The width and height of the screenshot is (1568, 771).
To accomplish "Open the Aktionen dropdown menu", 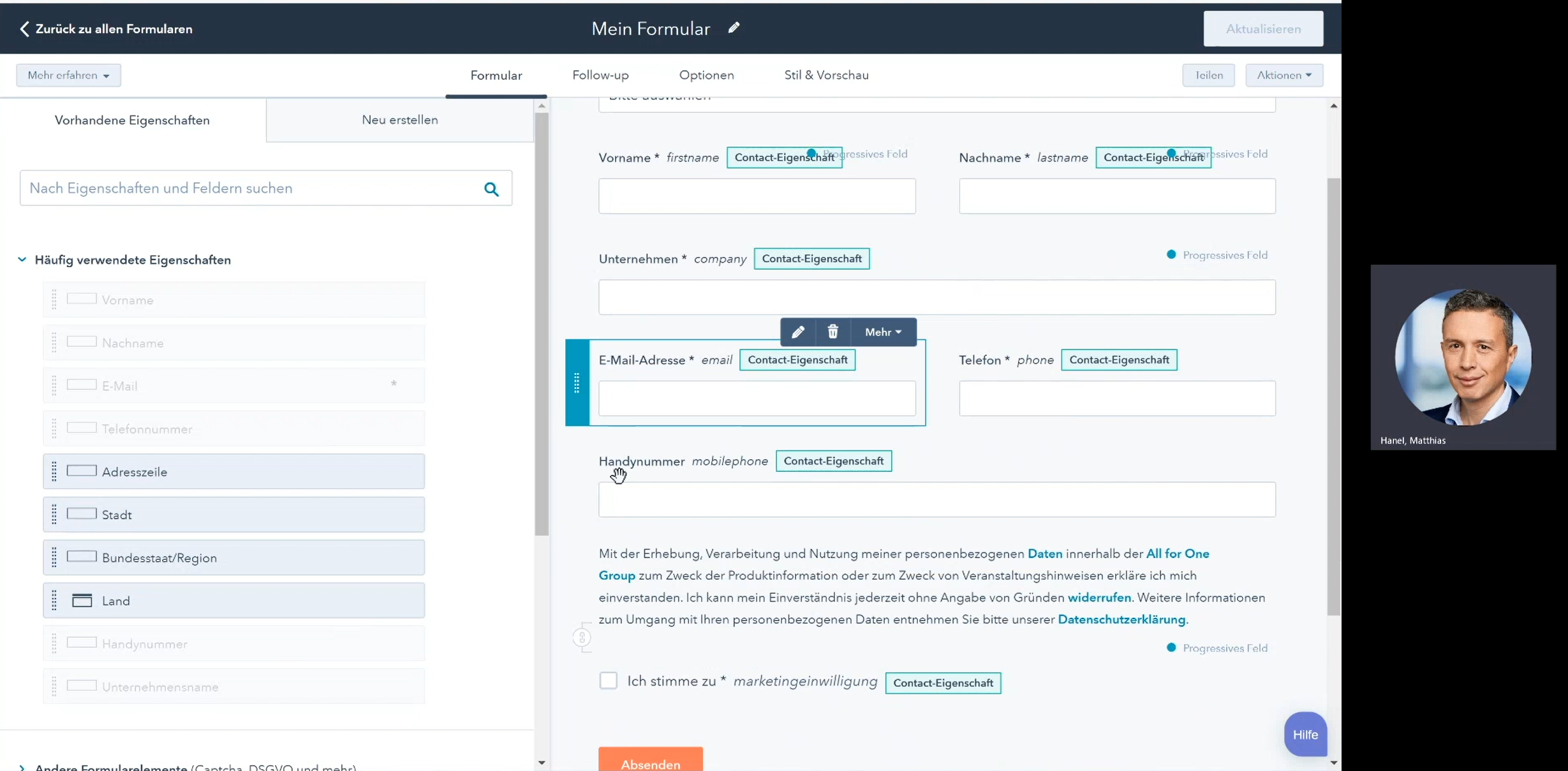I will click(1283, 75).
